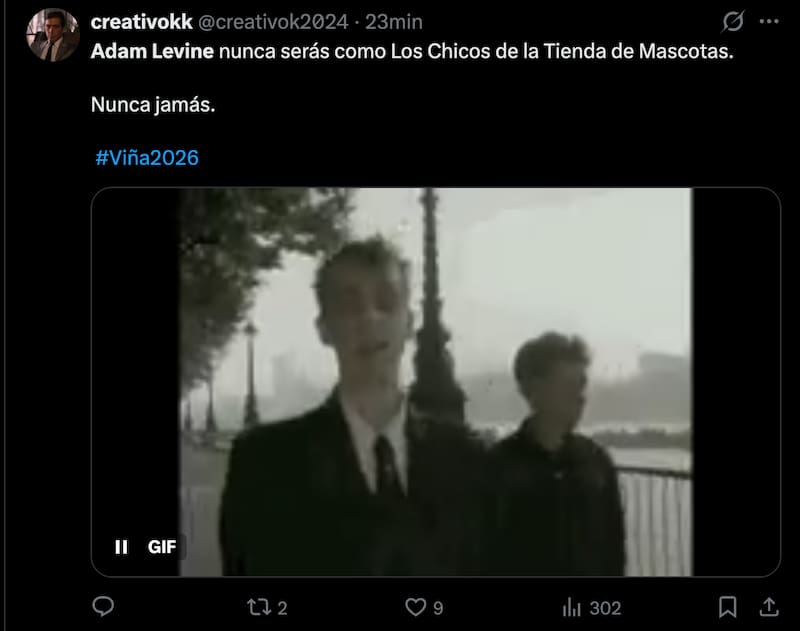View tweet analytics via the bar chart icon
Image resolution: width=800 pixels, height=631 pixels.
(x=571, y=607)
